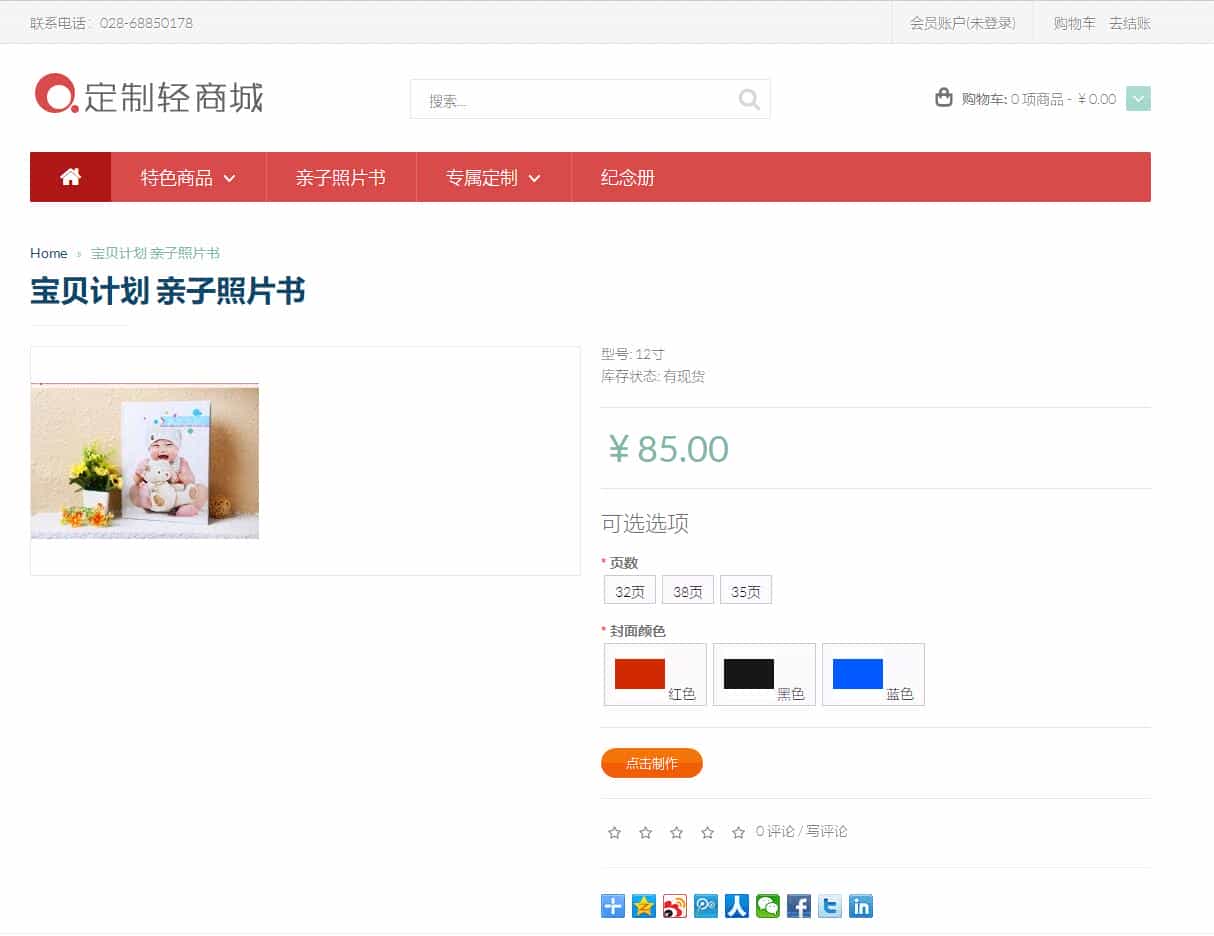Choose the 黑色 black cover color
This screenshot has width=1214, height=936.
pos(764,674)
